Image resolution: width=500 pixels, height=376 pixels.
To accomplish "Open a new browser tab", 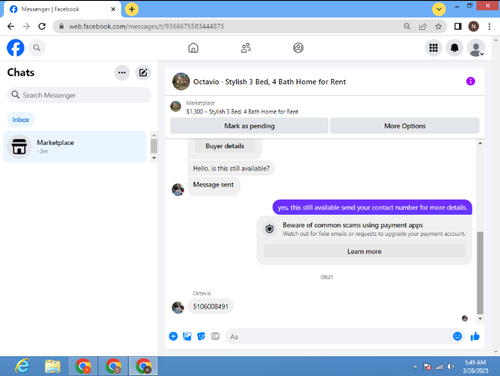I will [x=132, y=9].
